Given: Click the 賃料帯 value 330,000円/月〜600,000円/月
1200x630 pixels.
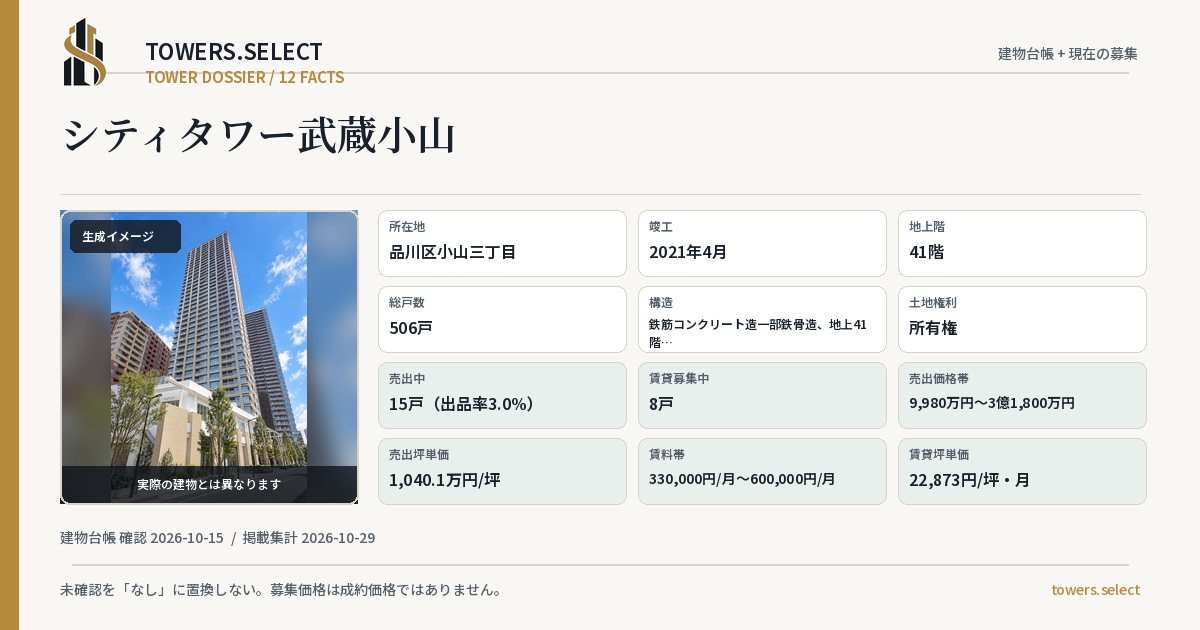Looking at the screenshot, I should pyautogui.click(x=742, y=479).
